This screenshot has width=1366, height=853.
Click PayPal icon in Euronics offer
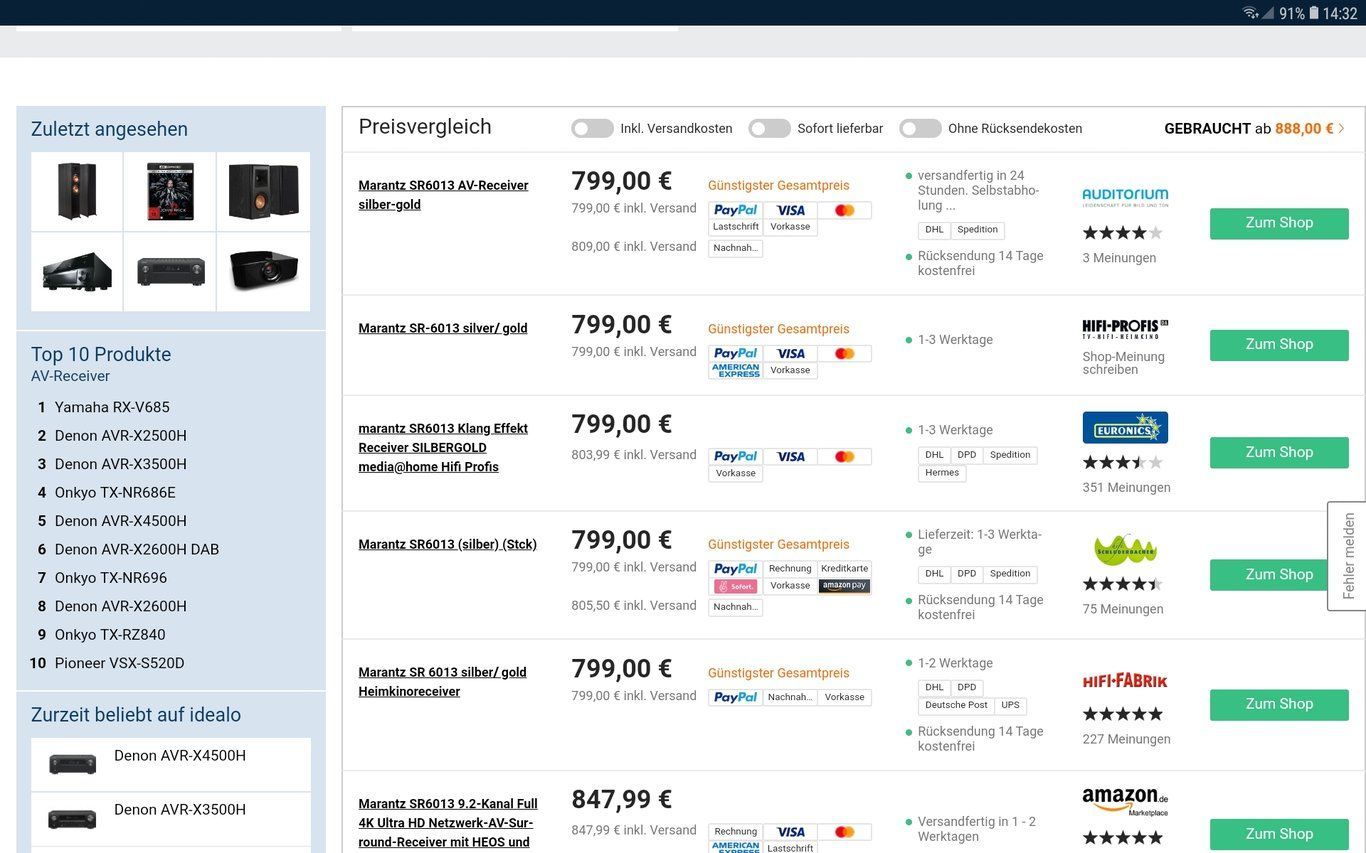coord(736,456)
